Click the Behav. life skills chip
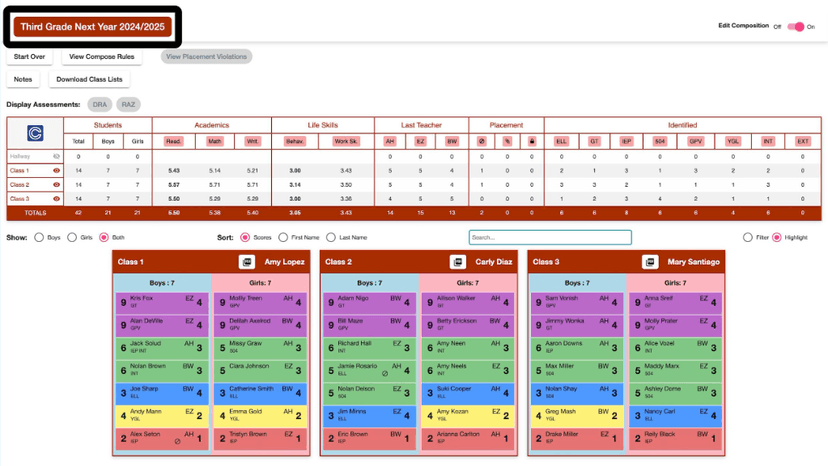 pyautogui.click(x=295, y=141)
